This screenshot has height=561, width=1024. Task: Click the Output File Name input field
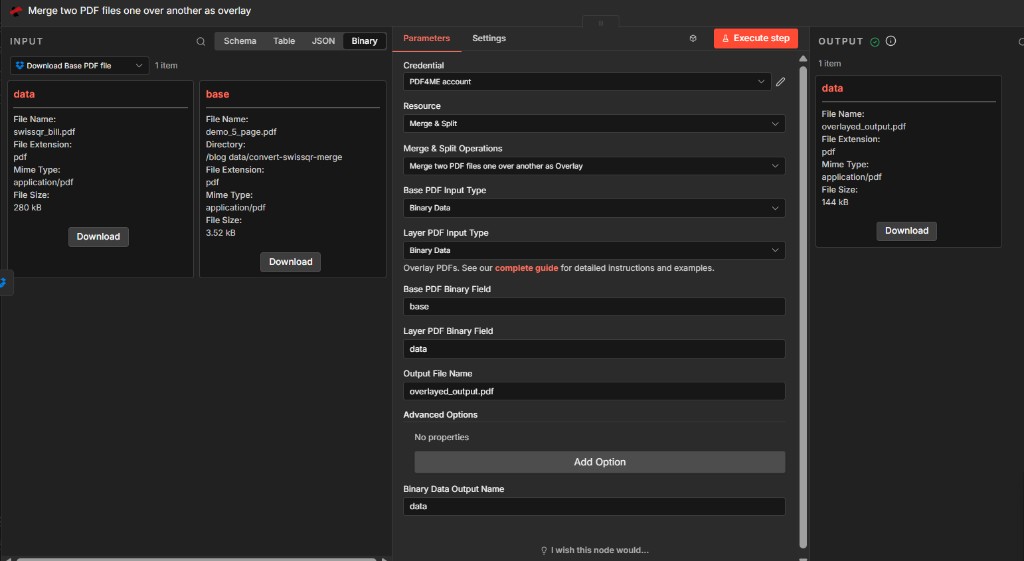[594, 391]
